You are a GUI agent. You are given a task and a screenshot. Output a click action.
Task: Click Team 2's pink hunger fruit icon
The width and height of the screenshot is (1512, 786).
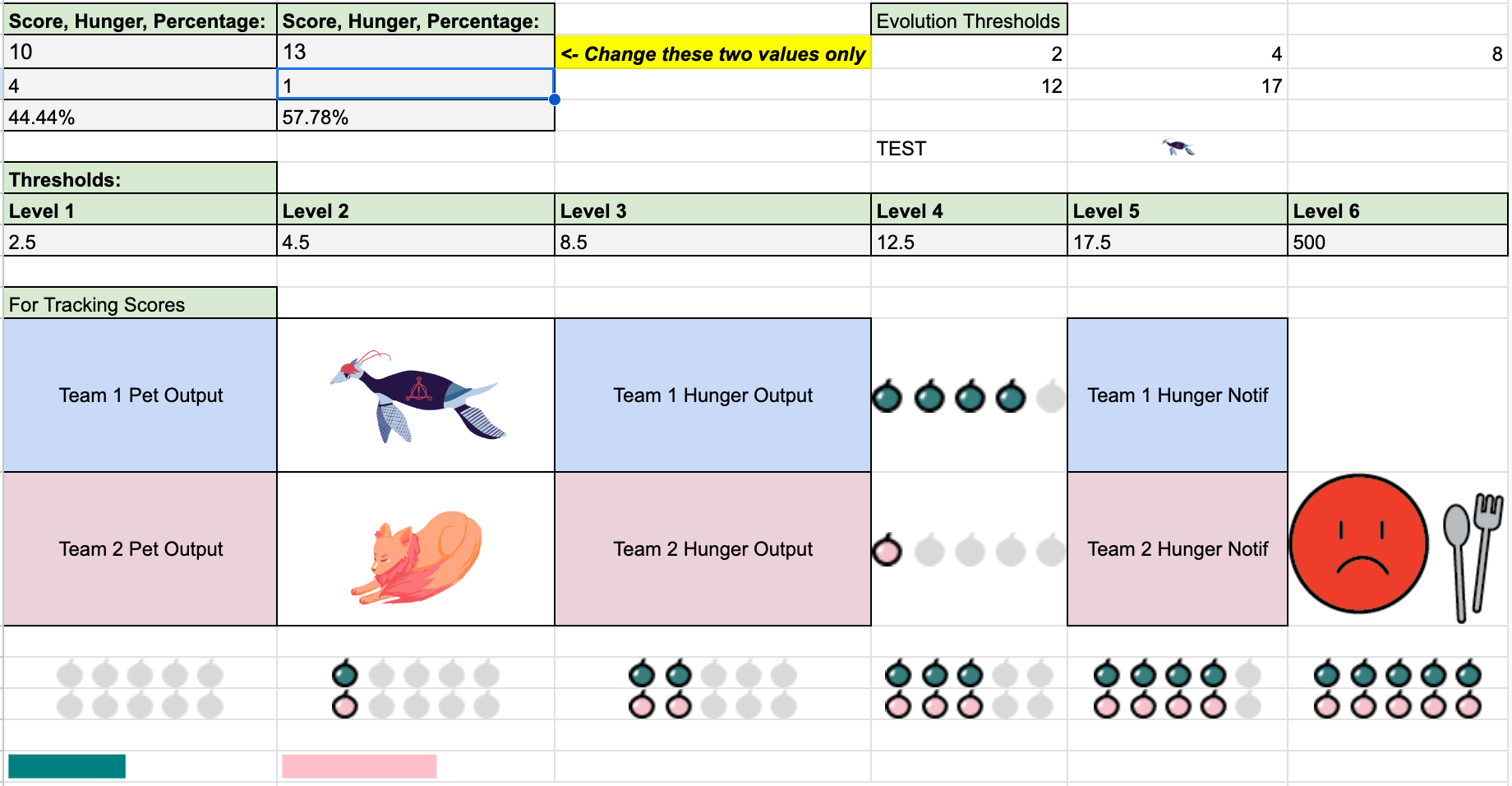(x=887, y=550)
